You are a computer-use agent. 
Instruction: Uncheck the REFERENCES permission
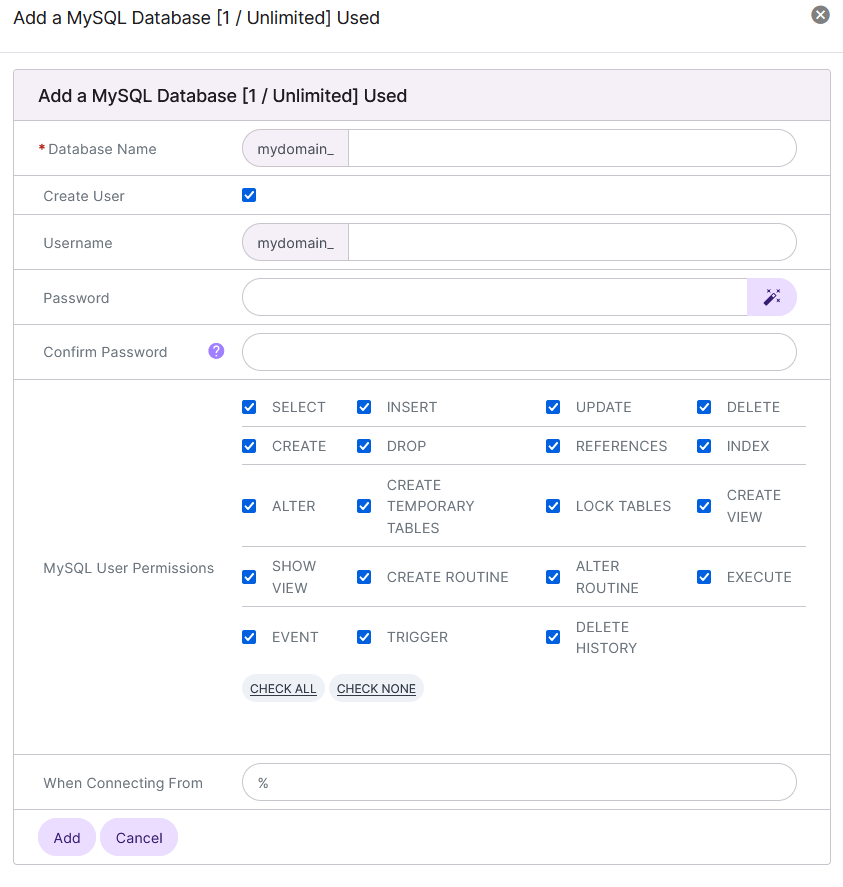coord(552,446)
